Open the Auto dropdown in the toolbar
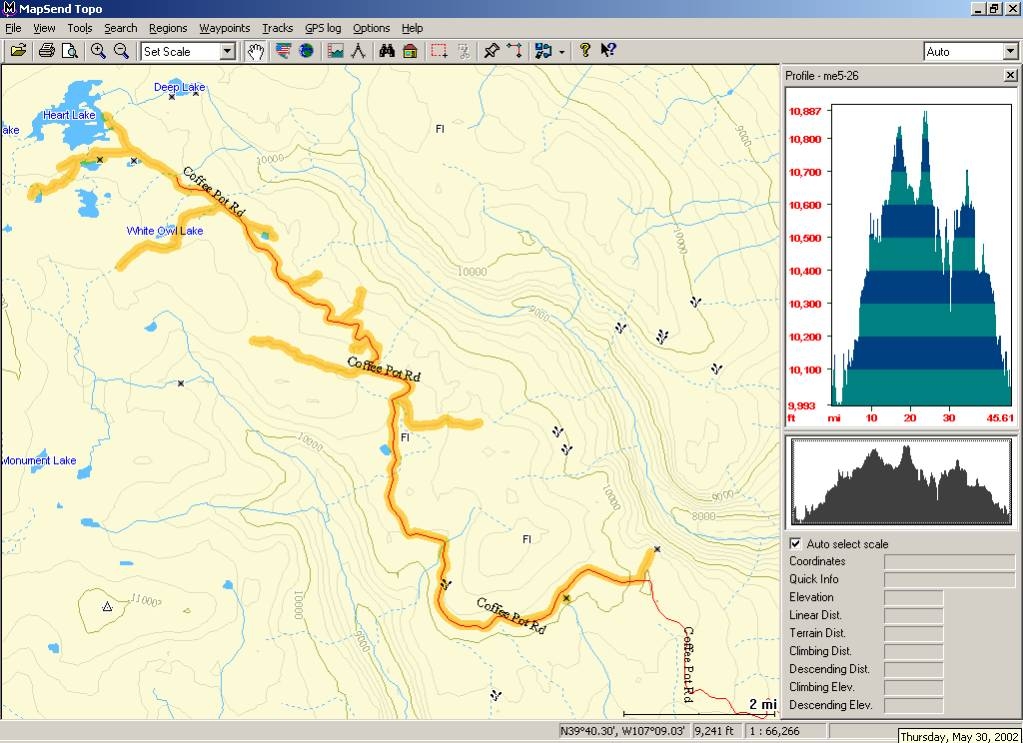Viewport: 1023px width, 743px height. point(1010,52)
